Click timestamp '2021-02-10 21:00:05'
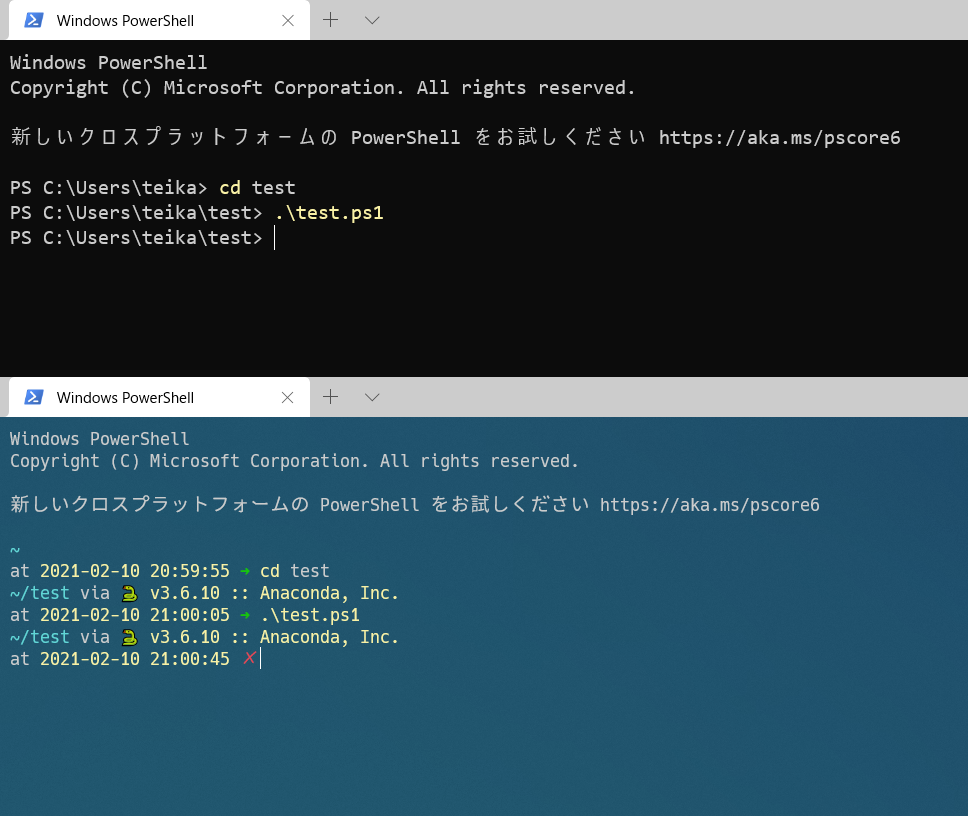The height and width of the screenshot is (816, 968). coord(135,615)
